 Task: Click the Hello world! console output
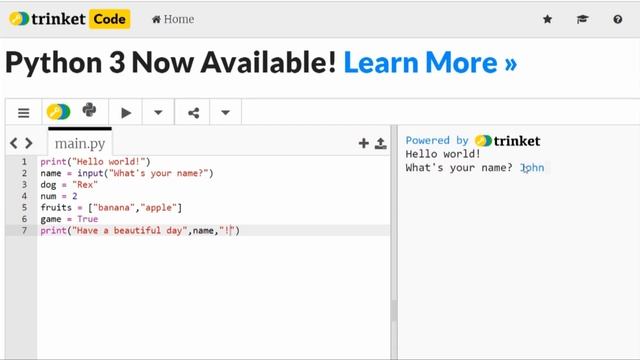tap(443, 154)
